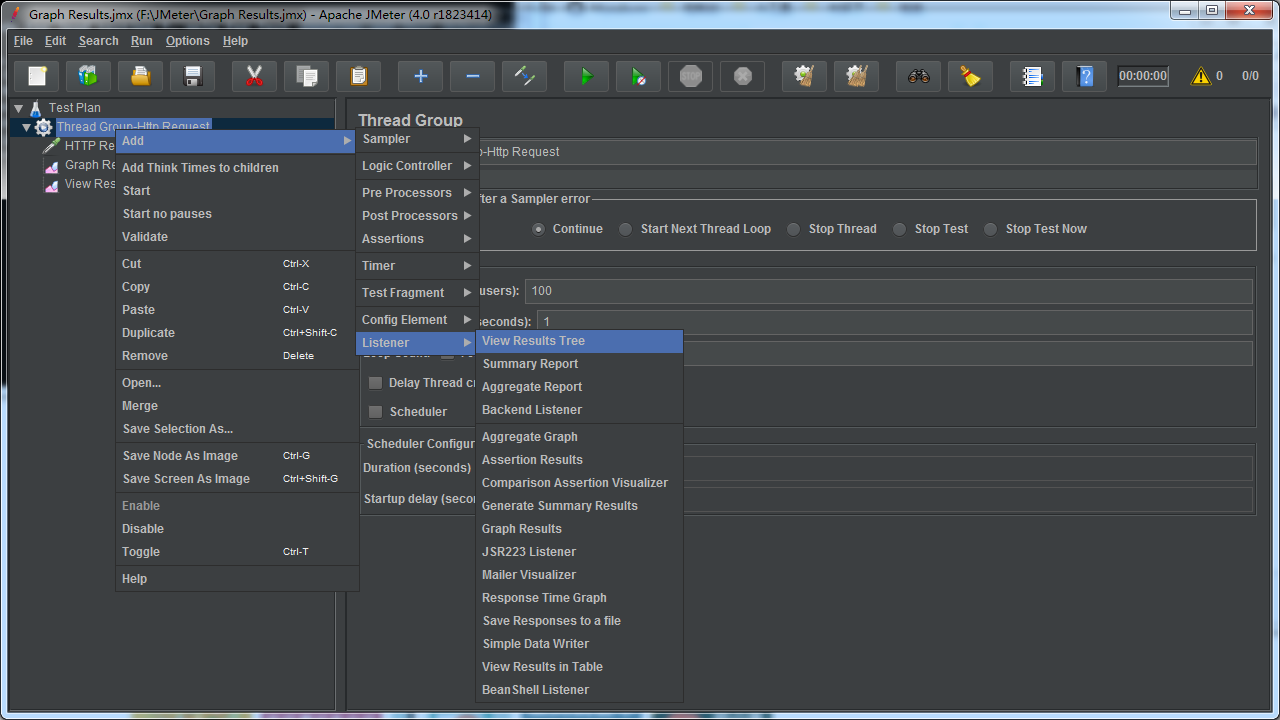Screen dimensions: 1280x720
Task: Click Start no pauses toolbar icon
Action: pos(639,76)
